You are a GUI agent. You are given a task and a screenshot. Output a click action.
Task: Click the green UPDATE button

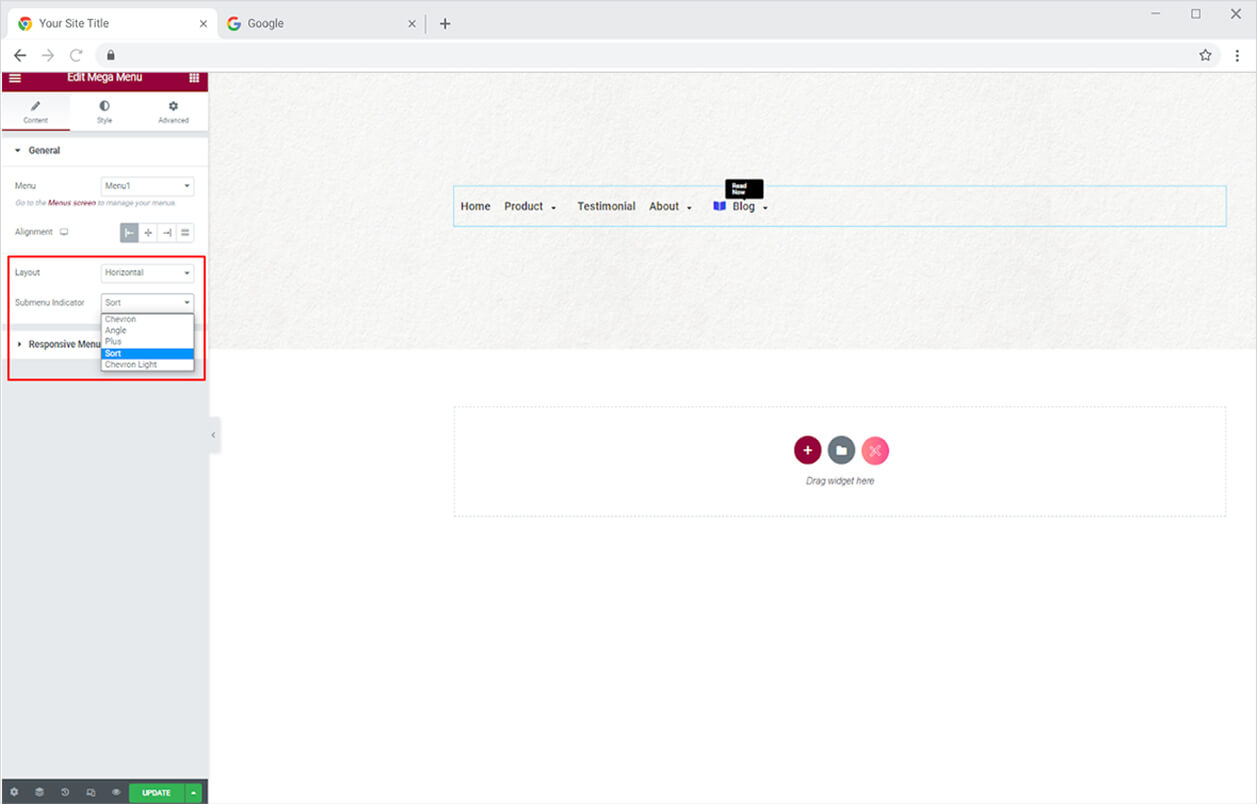click(156, 792)
